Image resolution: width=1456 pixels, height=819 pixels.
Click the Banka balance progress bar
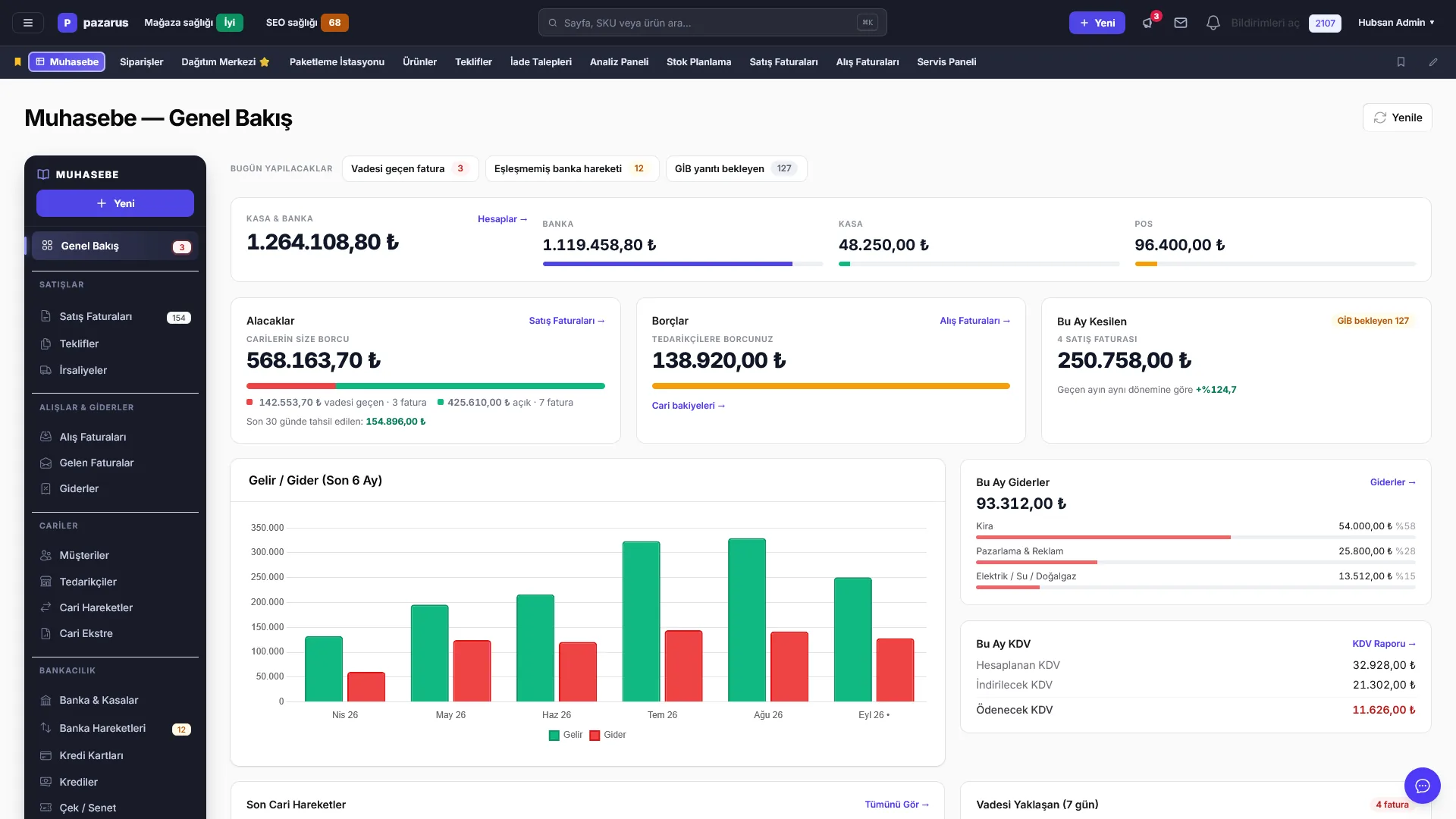682,264
